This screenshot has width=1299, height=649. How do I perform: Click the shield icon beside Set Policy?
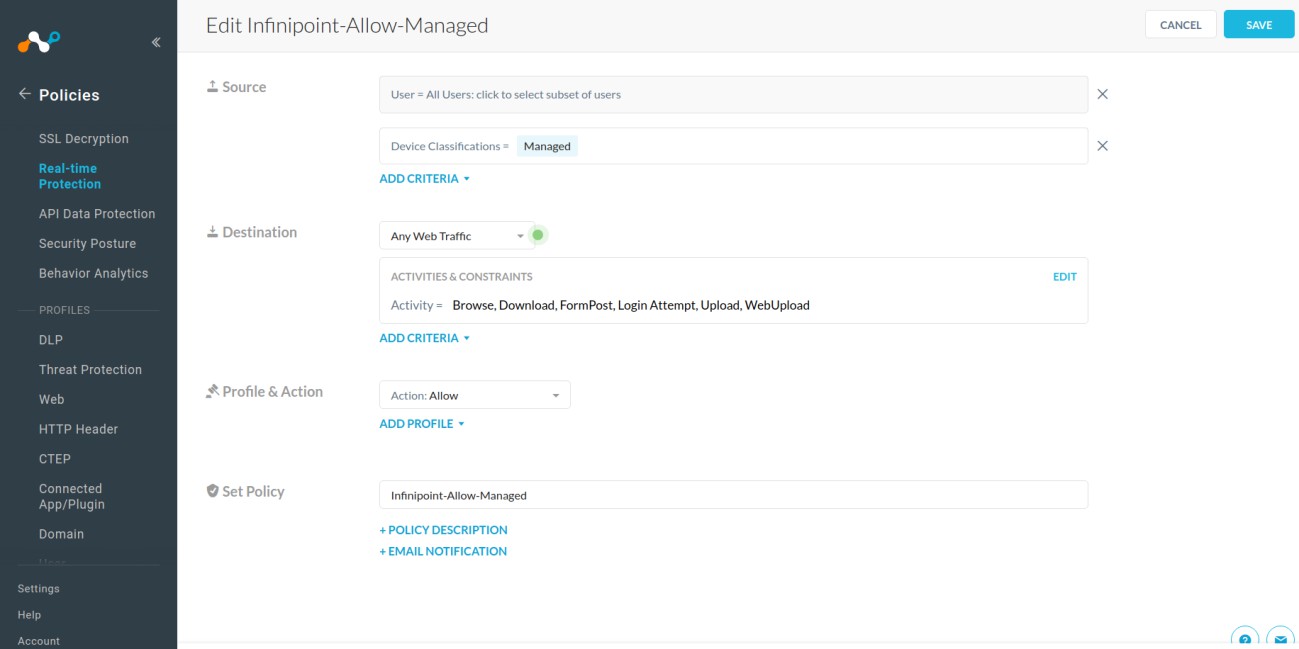tap(213, 489)
